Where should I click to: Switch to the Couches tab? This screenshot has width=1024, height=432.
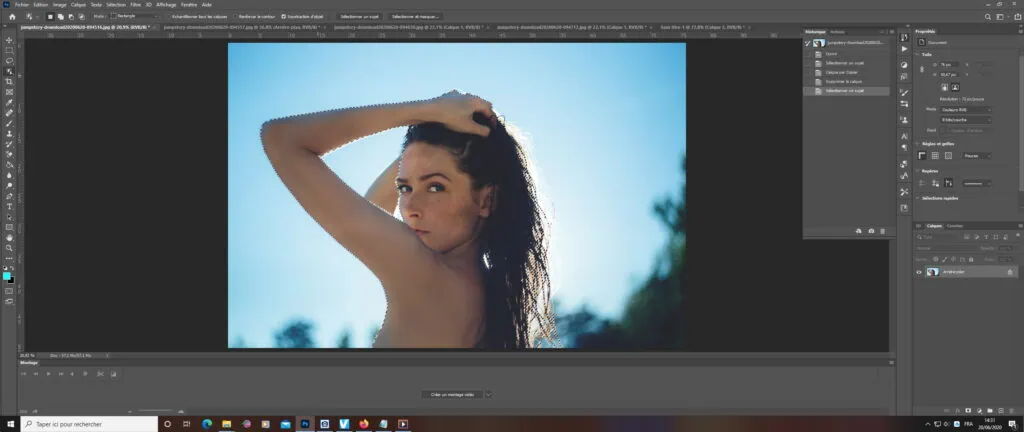(955, 226)
